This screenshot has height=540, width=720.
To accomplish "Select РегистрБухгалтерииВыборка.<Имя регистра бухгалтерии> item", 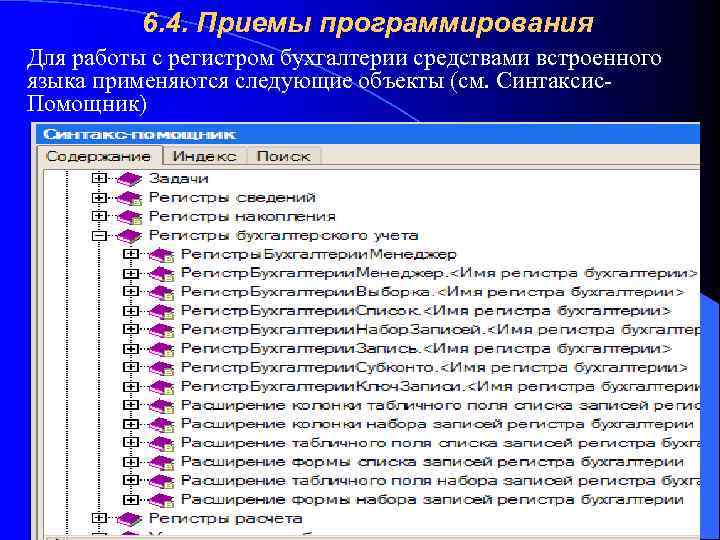I will click(x=433, y=292).
